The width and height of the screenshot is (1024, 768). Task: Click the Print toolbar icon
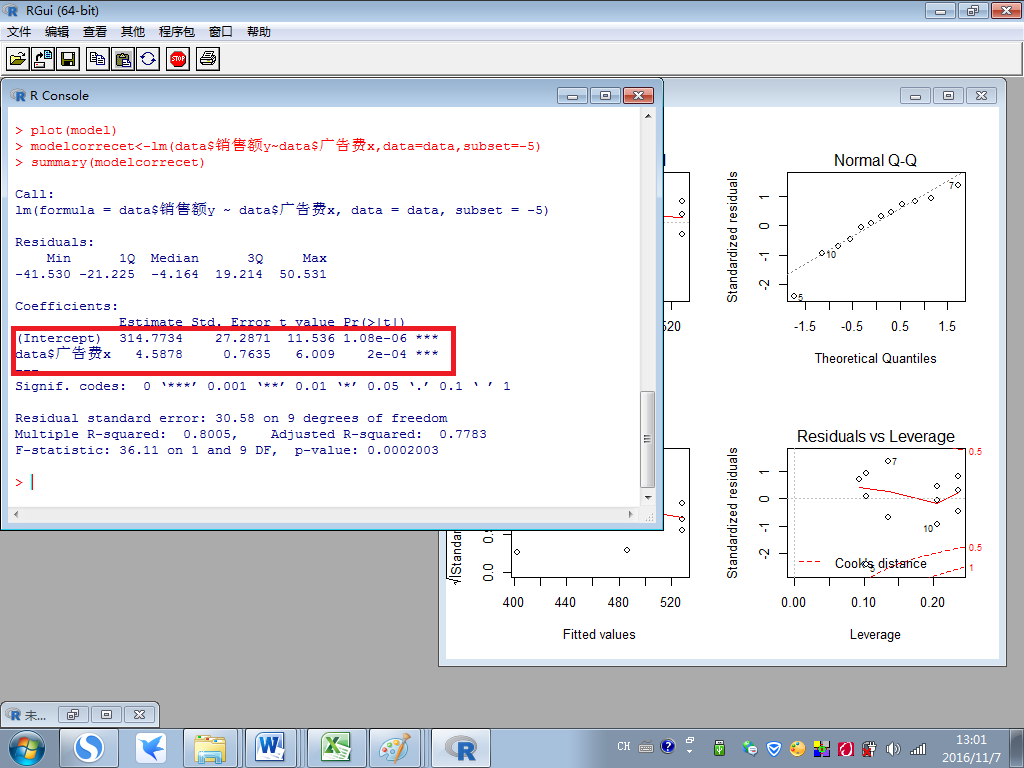click(x=207, y=59)
